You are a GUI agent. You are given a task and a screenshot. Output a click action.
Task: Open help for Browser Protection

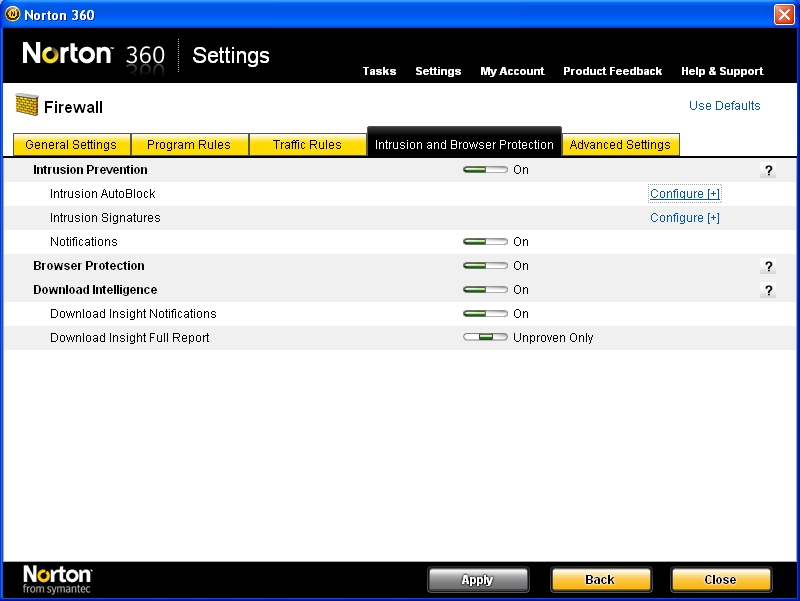(768, 266)
